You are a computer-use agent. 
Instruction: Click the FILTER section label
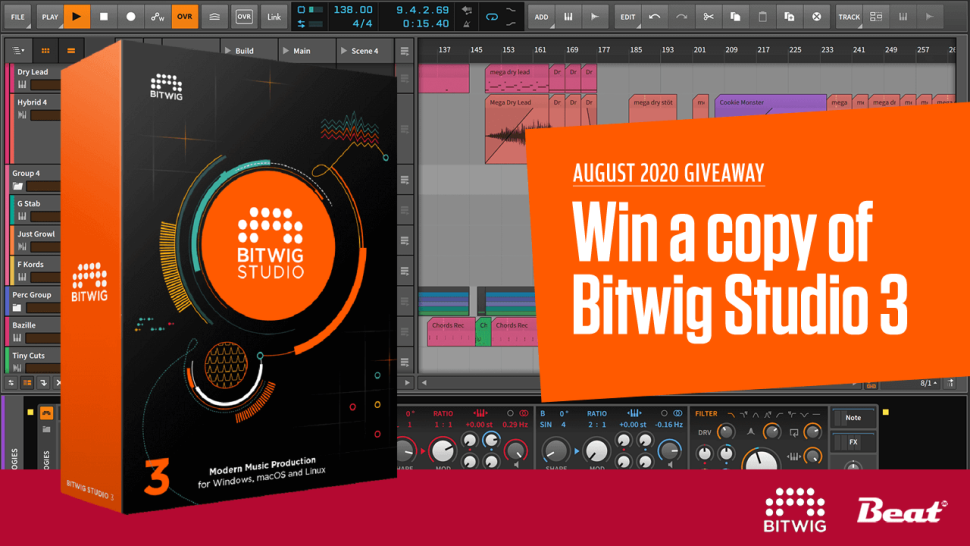click(x=706, y=414)
